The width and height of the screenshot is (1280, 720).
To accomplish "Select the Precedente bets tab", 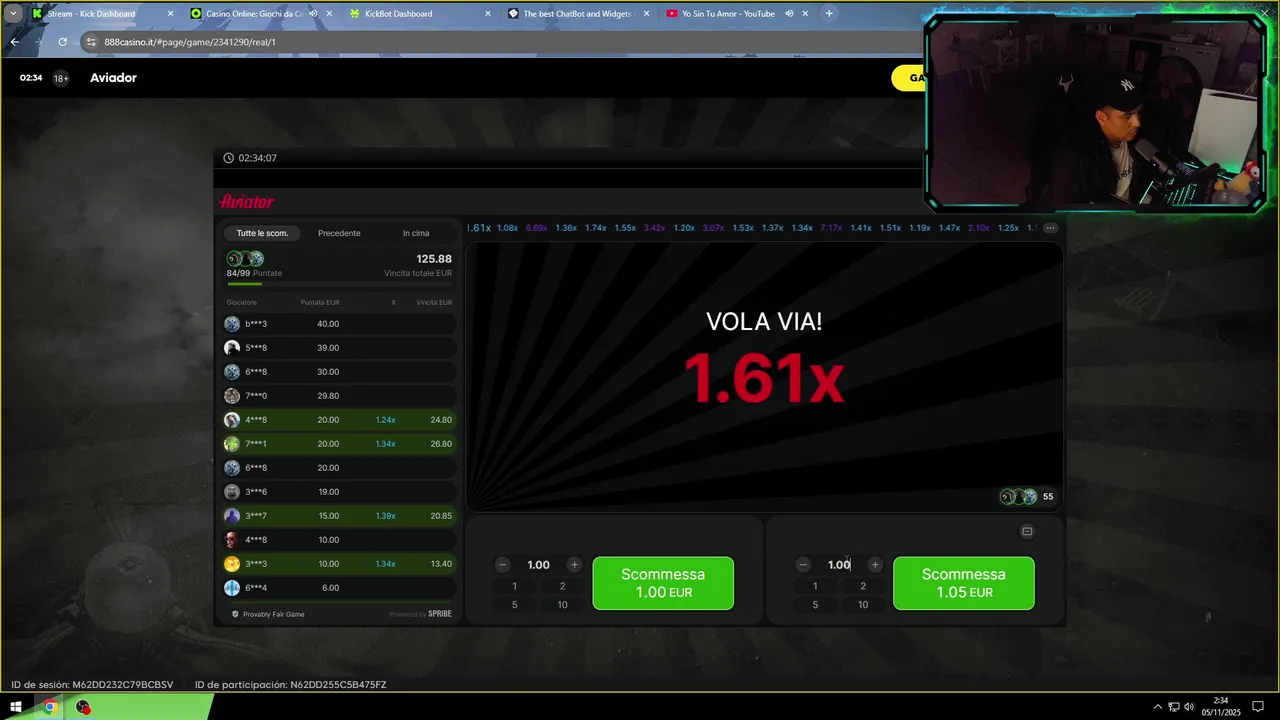I will pos(339,233).
